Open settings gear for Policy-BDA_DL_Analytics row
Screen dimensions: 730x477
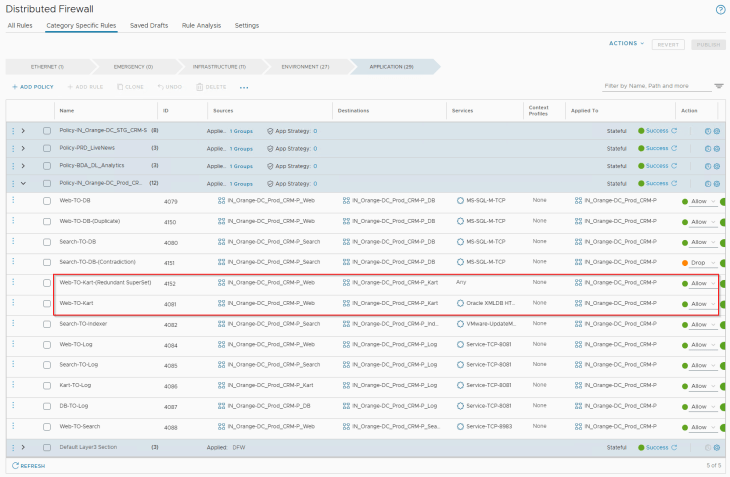pos(716,166)
